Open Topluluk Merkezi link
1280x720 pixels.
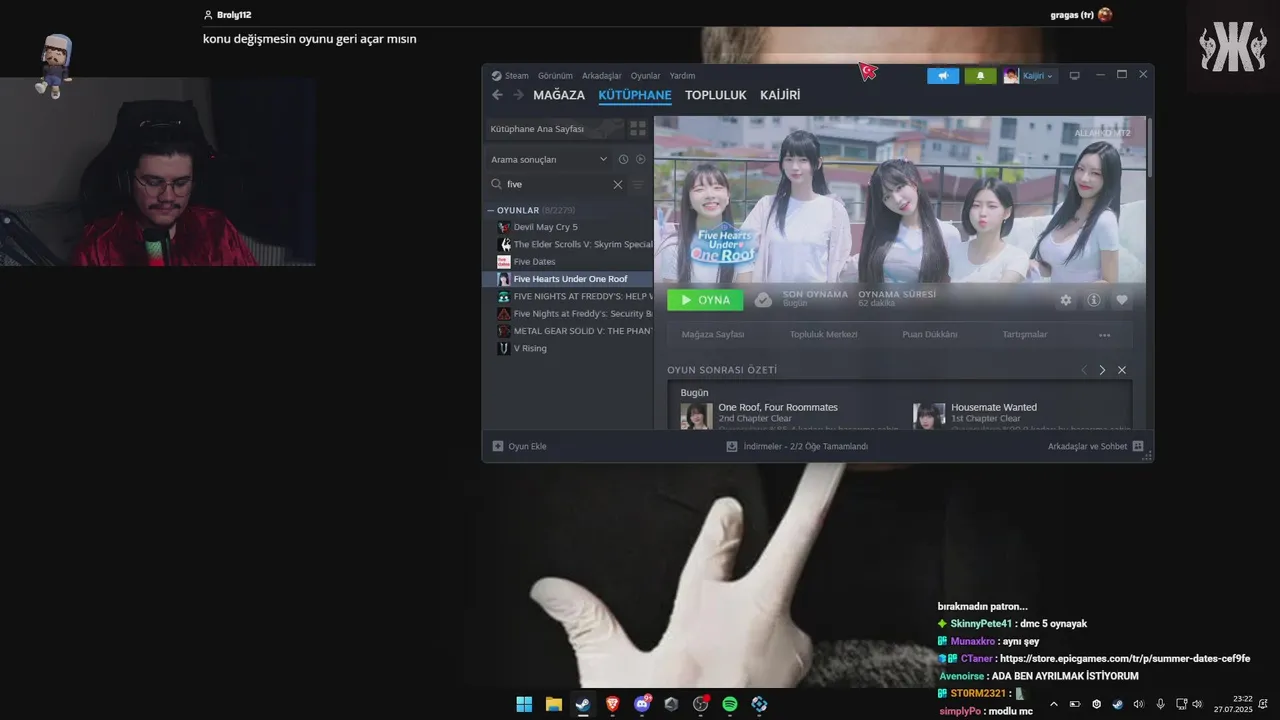point(823,334)
